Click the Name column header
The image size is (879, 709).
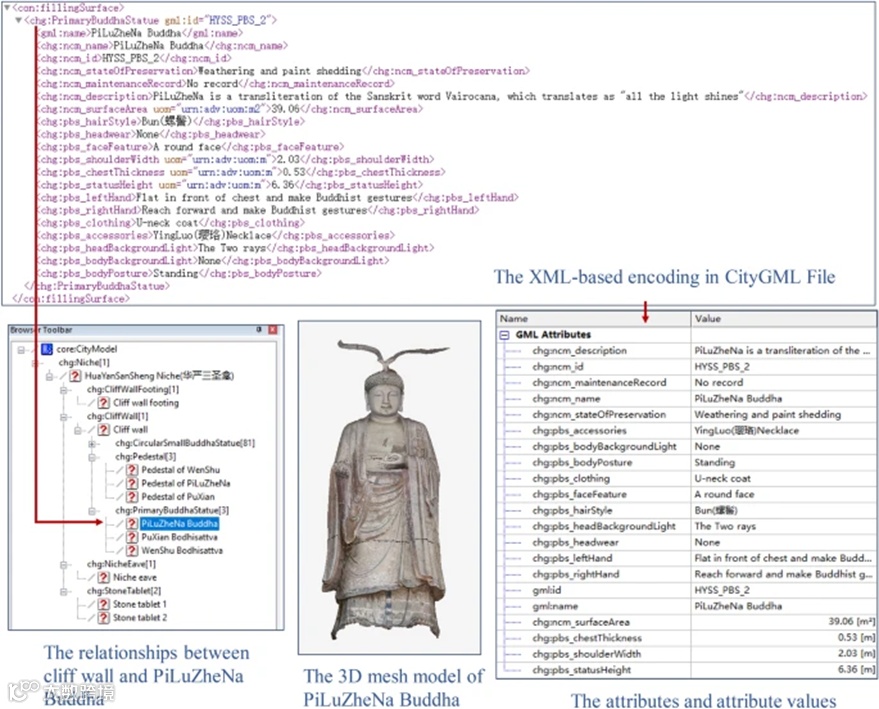tap(594, 318)
